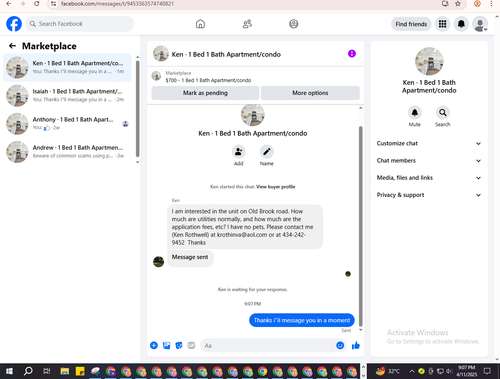
Task: Send a thumbs-up like
Action: coord(356,345)
